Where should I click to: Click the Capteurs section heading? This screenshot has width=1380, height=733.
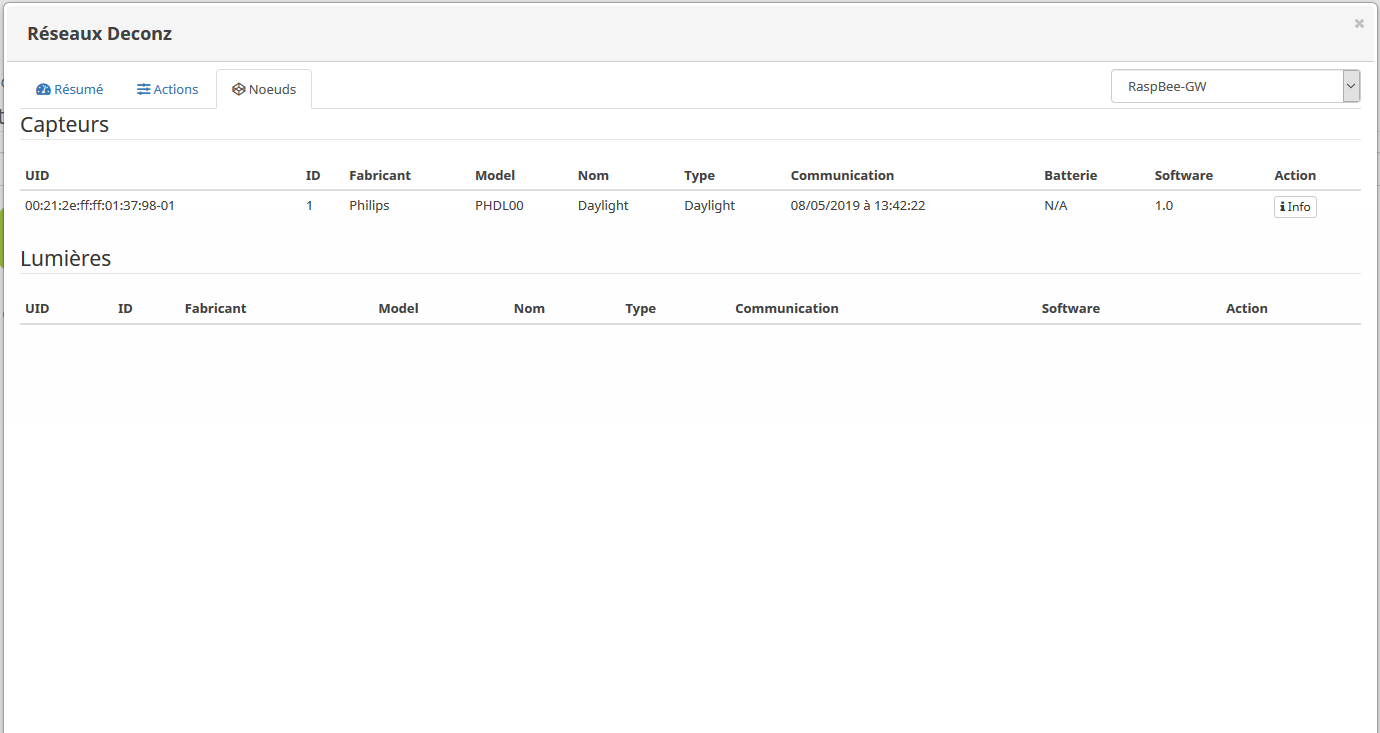[x=65, y=125]
